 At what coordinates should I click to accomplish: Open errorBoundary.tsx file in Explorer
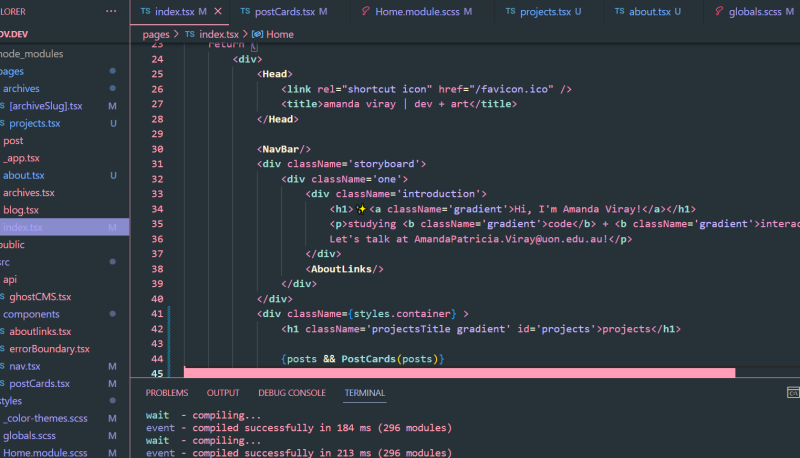(x=49, y=349)
